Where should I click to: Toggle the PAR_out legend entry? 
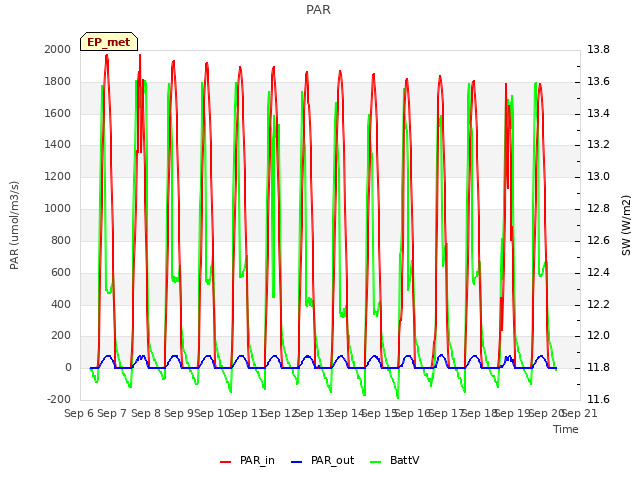pos(322,461)
